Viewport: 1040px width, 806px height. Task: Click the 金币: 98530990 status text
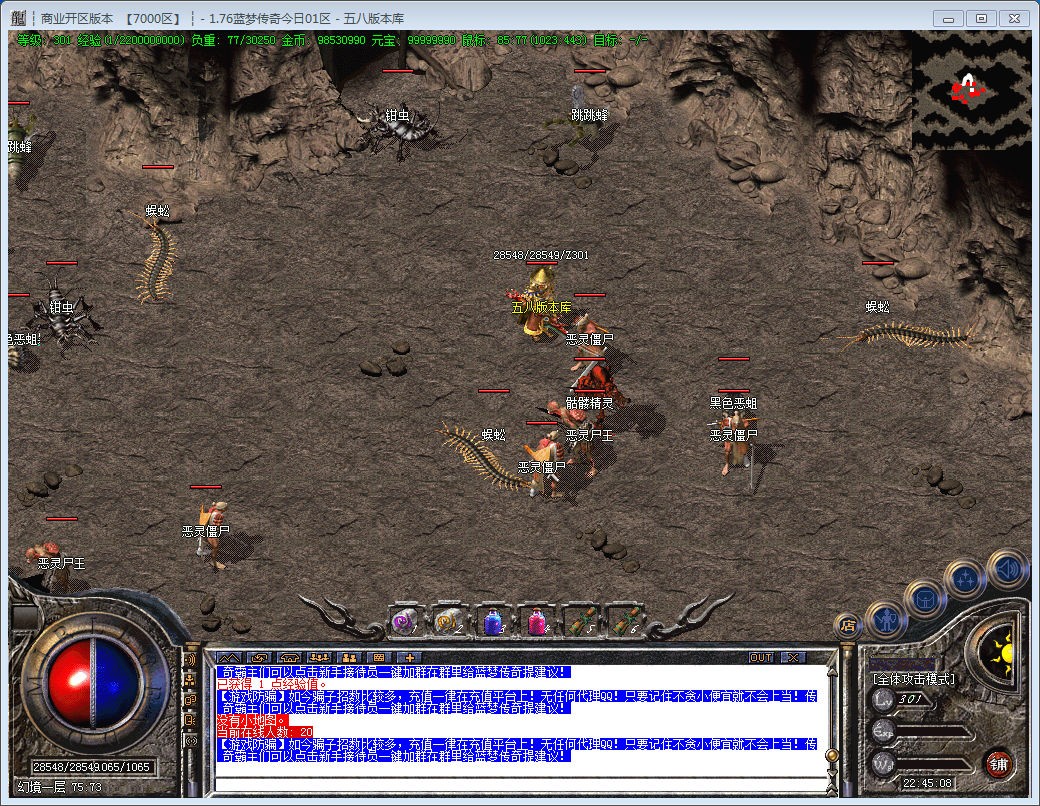pos(323,40)
